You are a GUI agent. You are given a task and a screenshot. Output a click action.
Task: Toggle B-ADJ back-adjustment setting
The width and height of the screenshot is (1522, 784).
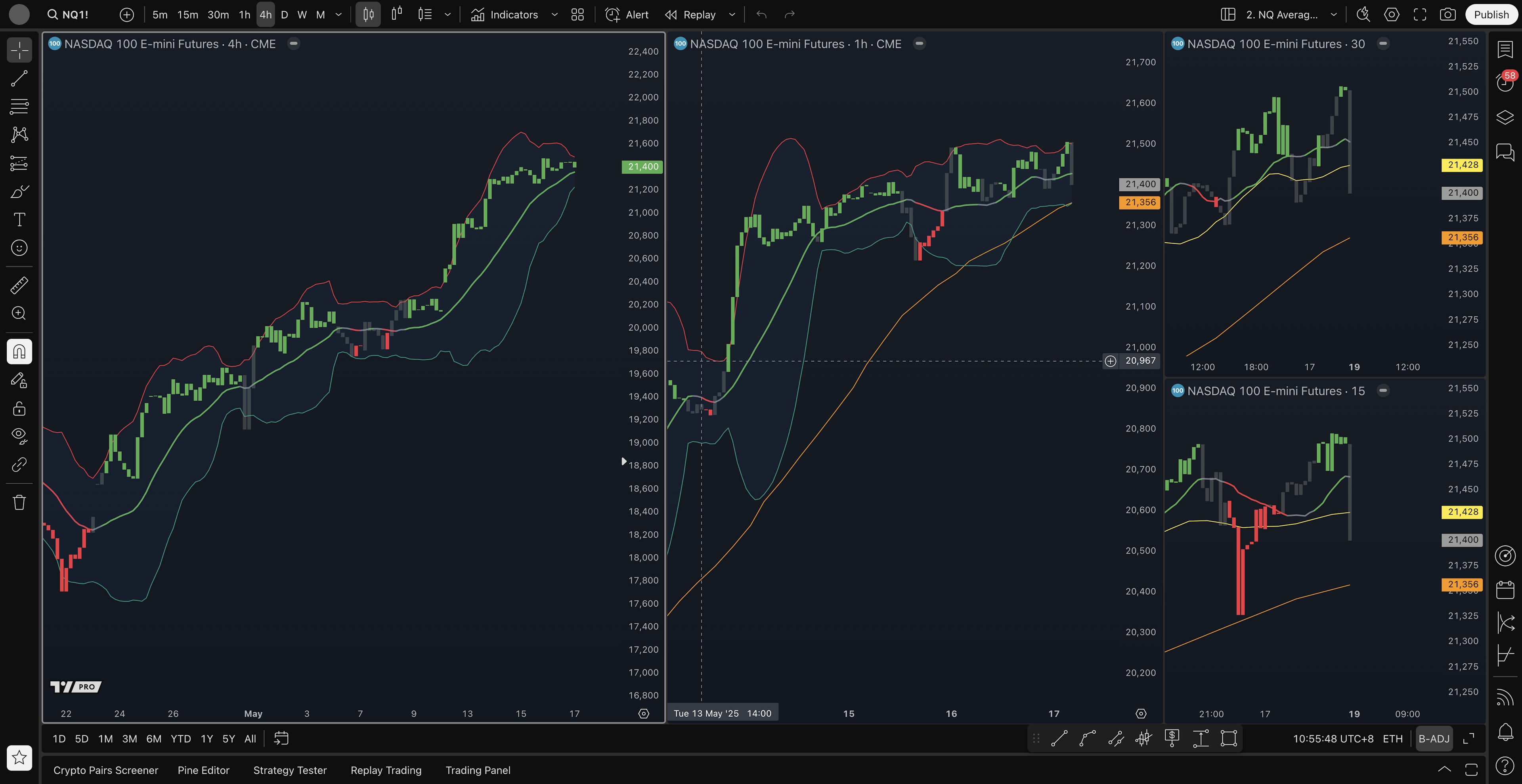click(x=1434, y=738)
